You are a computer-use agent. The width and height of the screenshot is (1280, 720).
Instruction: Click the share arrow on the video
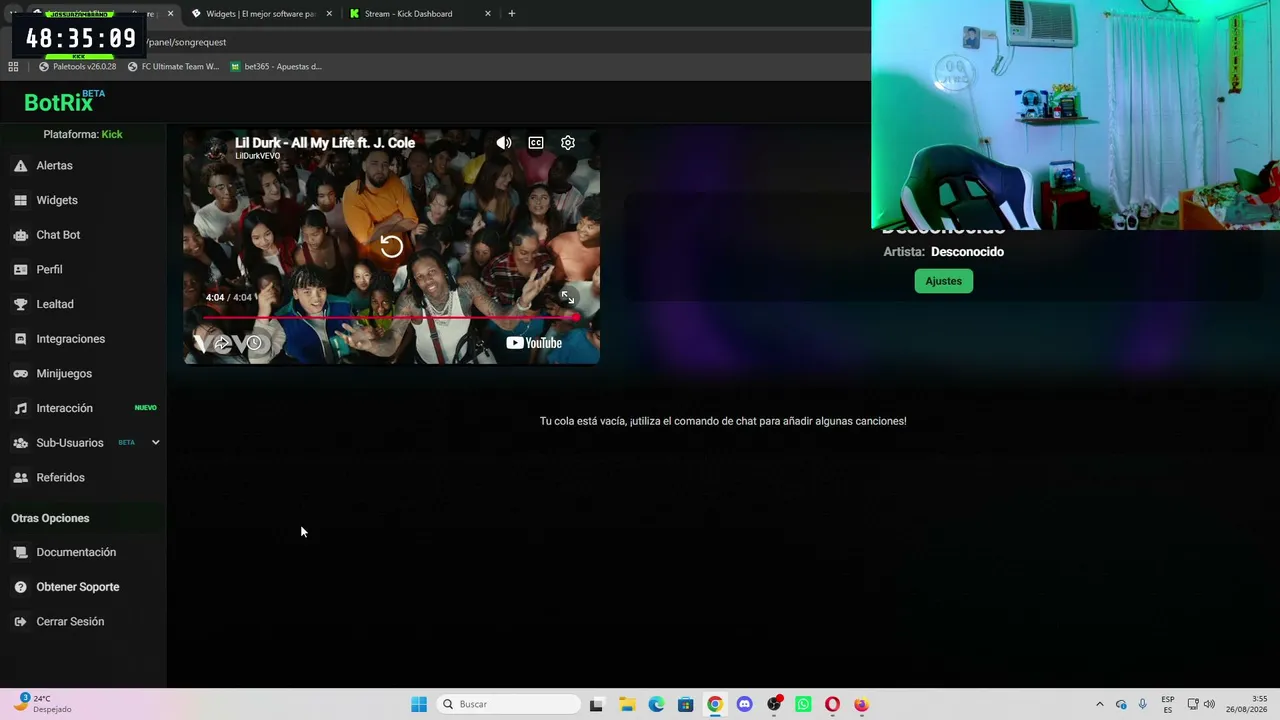point(222,343)
